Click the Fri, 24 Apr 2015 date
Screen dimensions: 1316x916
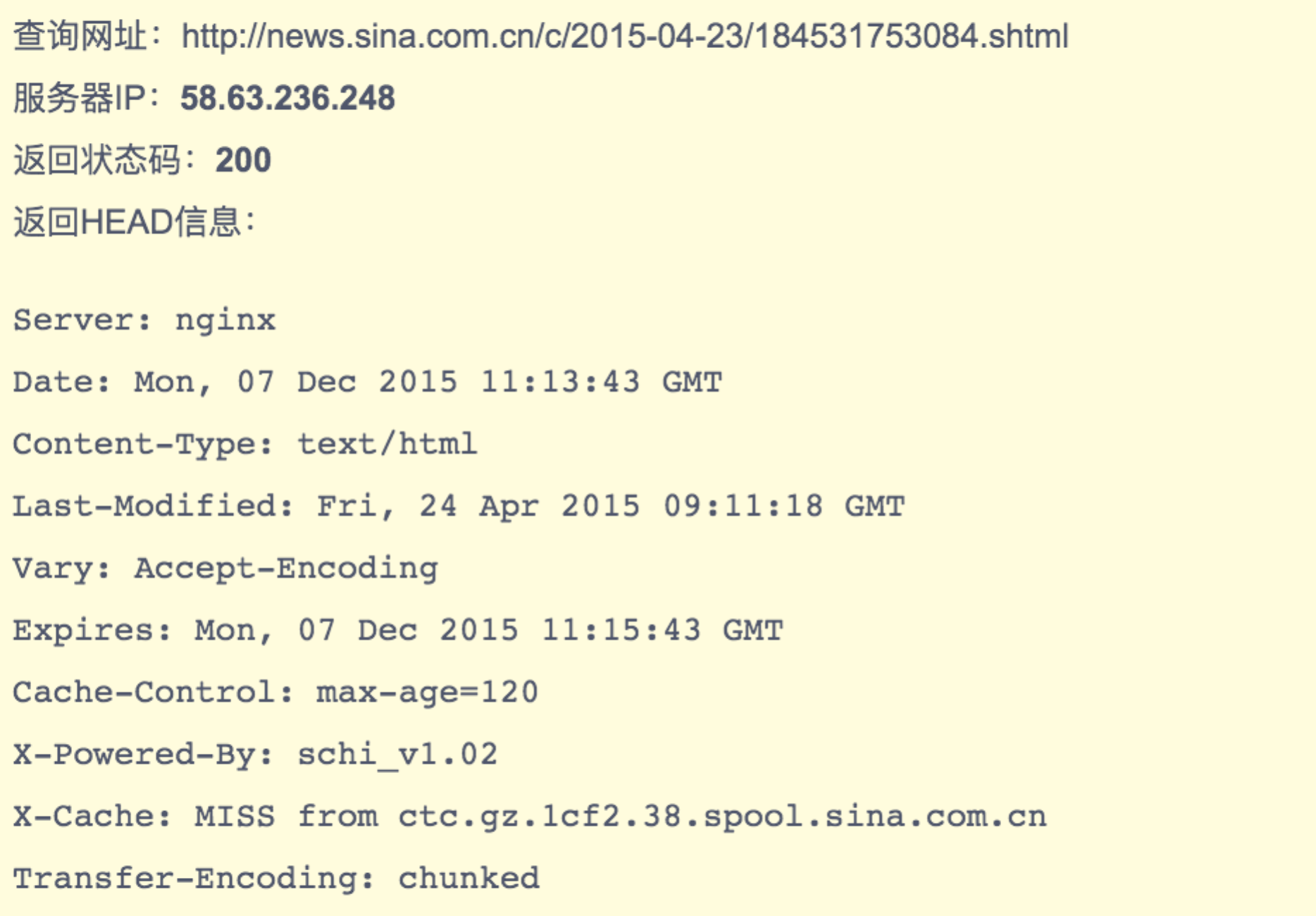pos(478,507)
